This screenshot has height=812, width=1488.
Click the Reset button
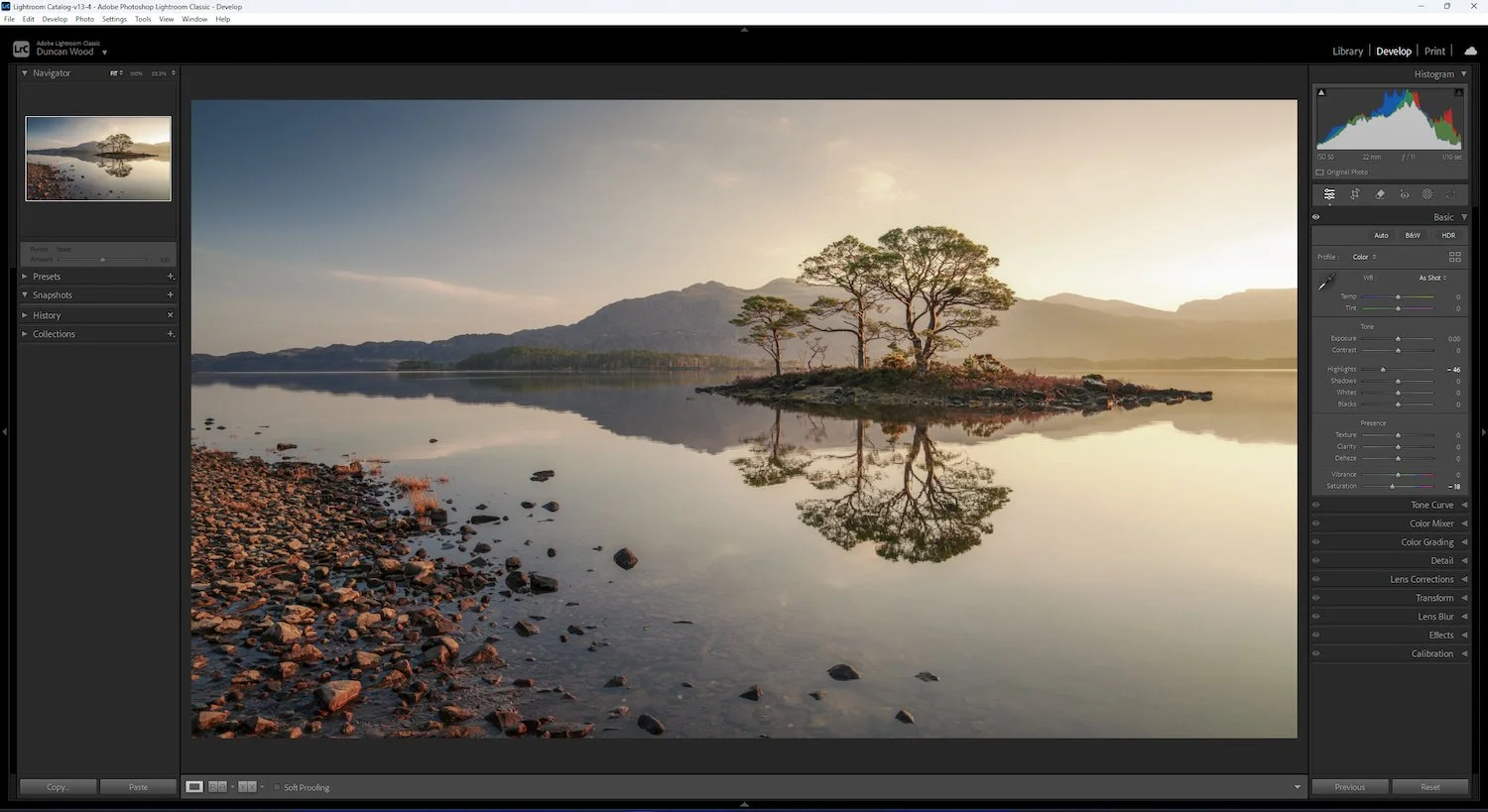[x=1429, y=786]
